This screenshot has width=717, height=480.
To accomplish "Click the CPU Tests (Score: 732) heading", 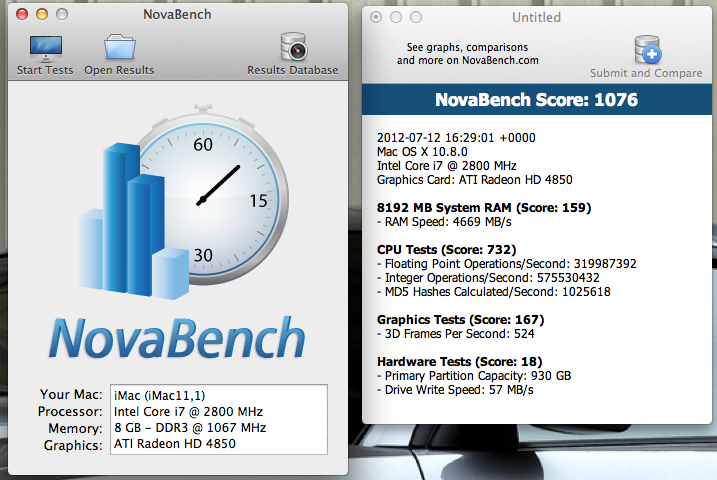I will click(446, 250).
